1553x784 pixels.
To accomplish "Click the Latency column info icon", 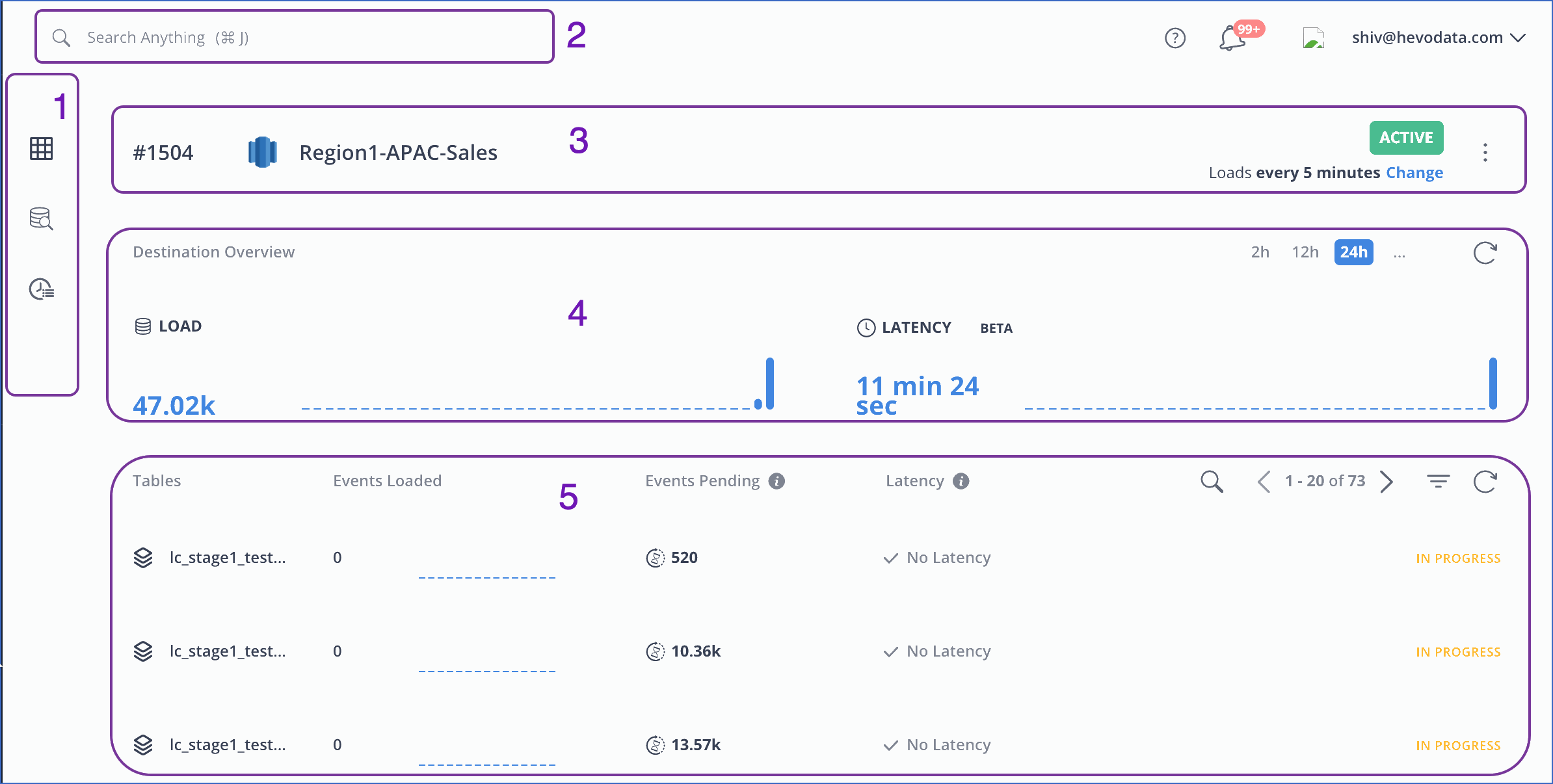I will 961,481.
